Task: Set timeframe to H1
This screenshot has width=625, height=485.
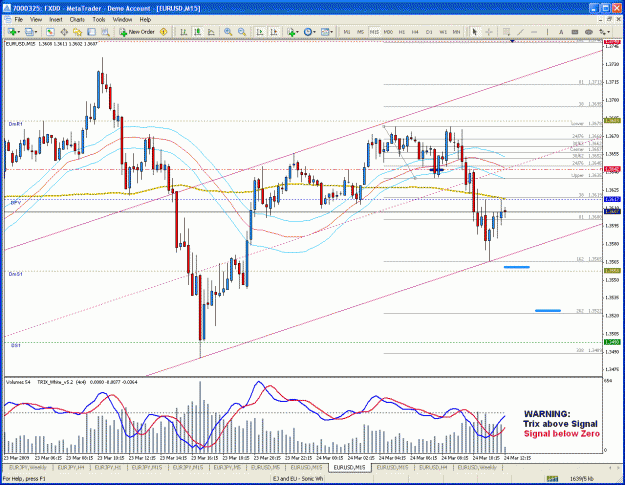Action: pos(402,32)
